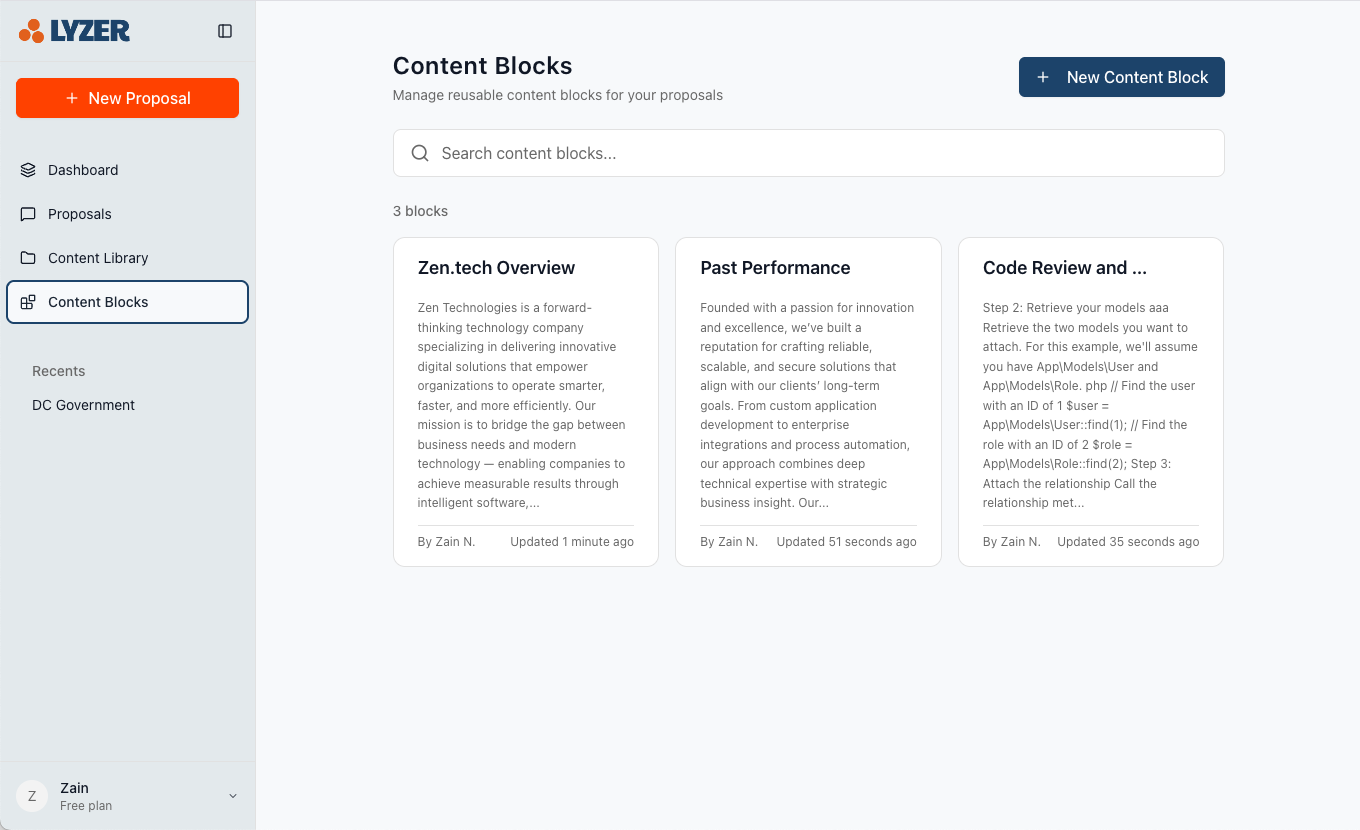
Task: Collapse the sidebar with panel toggle icon
Action: point(225,31)
